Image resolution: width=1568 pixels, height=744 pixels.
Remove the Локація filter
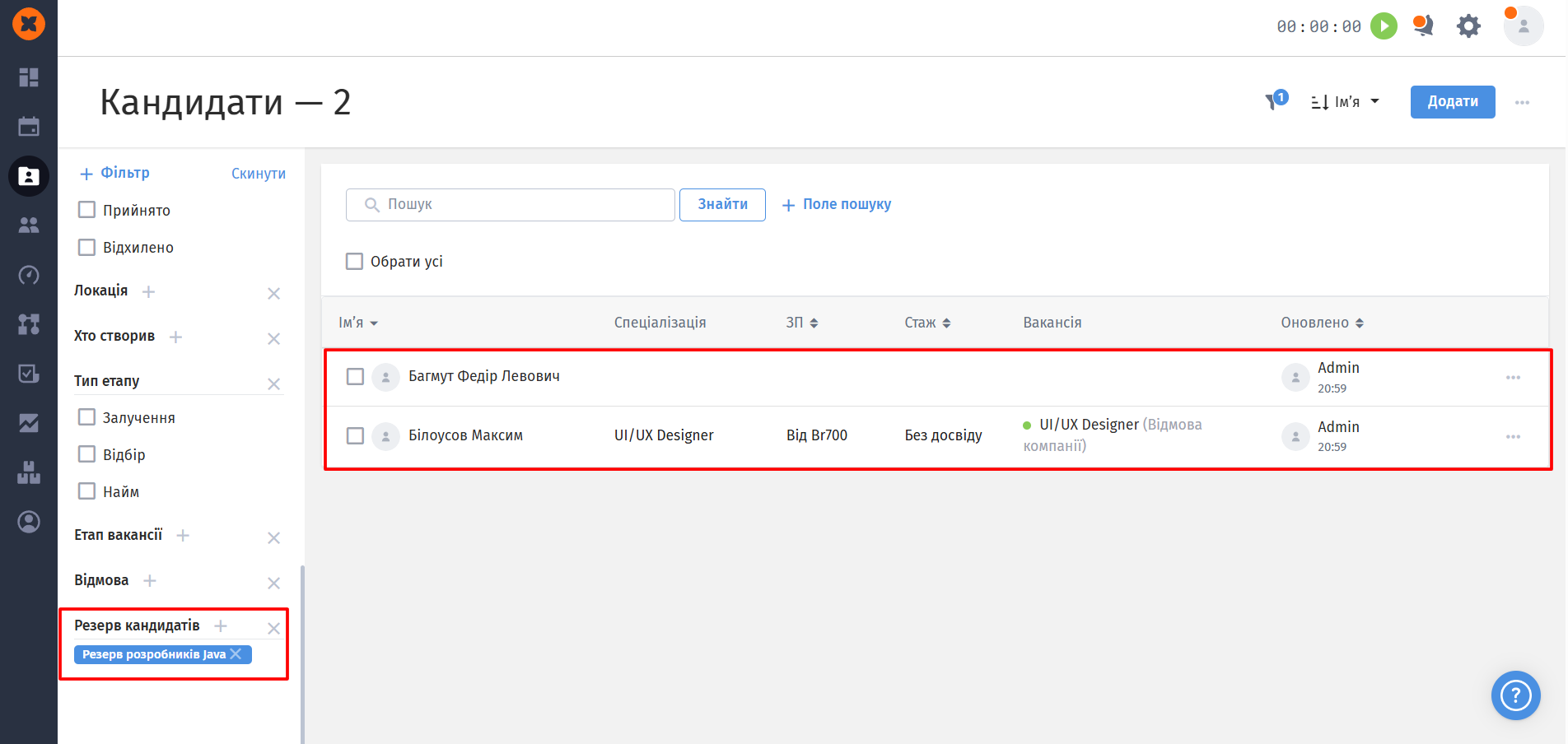274,294
